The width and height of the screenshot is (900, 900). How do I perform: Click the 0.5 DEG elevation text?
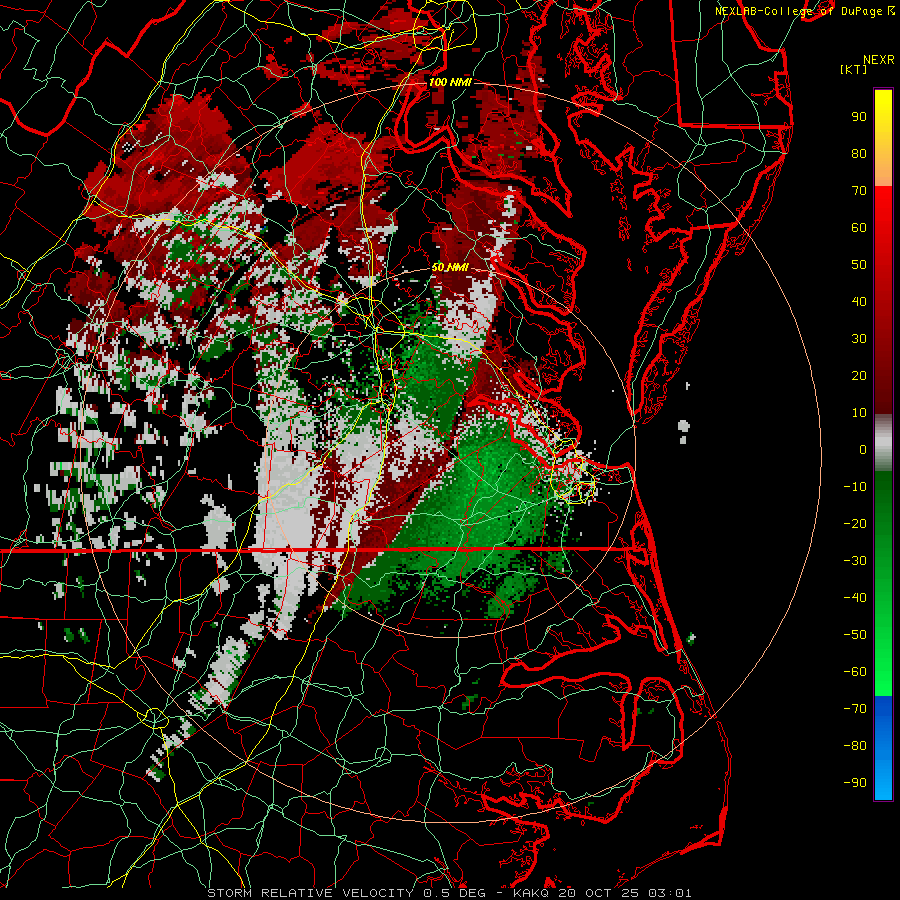pos(454,893)
